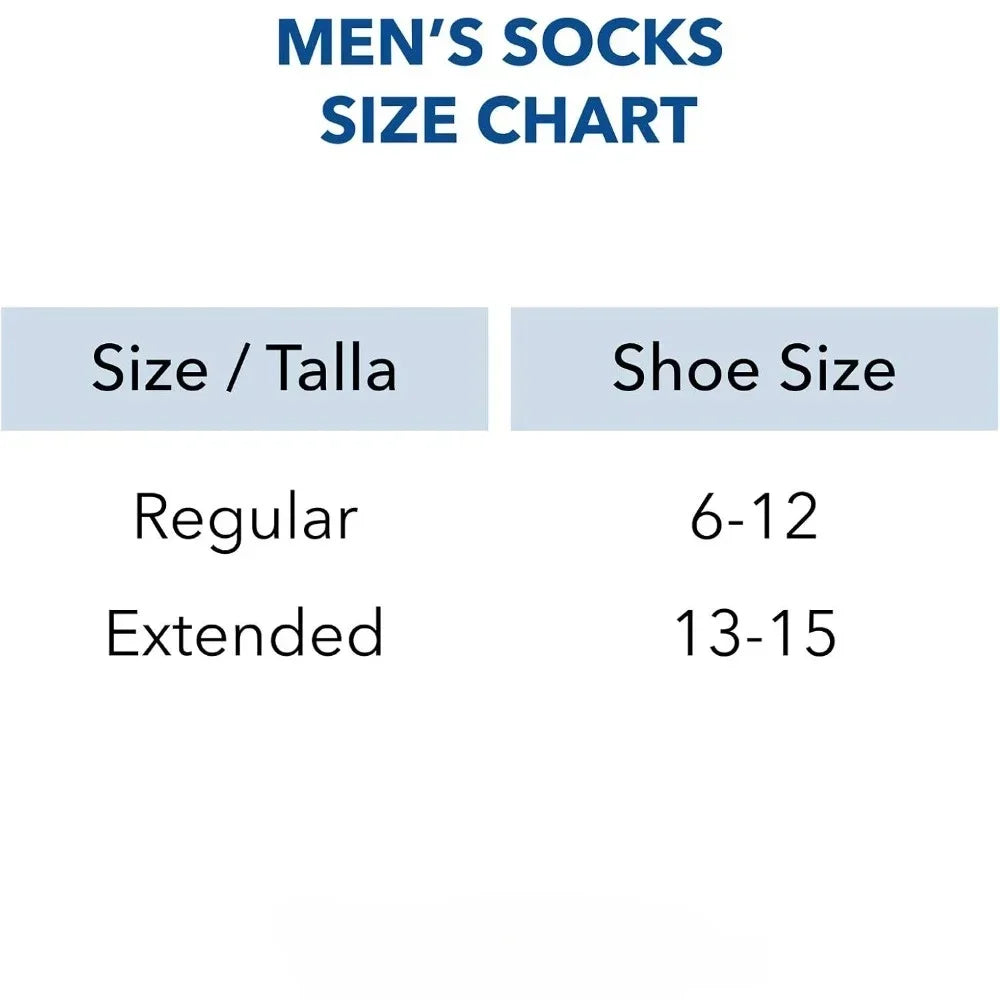Click the number "12" in the Regular range
Viewport: 1000px width, 1000px height.
(x=784, y=519)
